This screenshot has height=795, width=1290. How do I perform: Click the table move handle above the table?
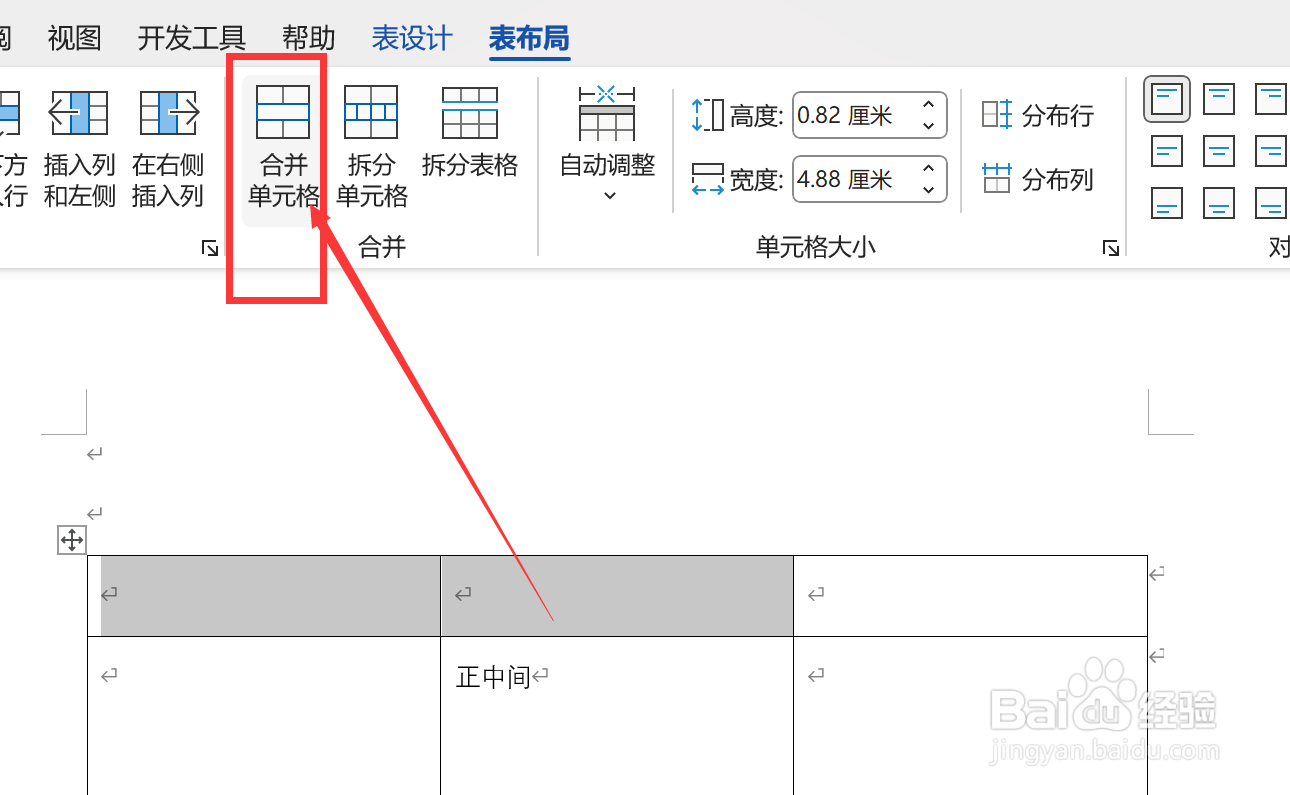click(x=71, y=540)
